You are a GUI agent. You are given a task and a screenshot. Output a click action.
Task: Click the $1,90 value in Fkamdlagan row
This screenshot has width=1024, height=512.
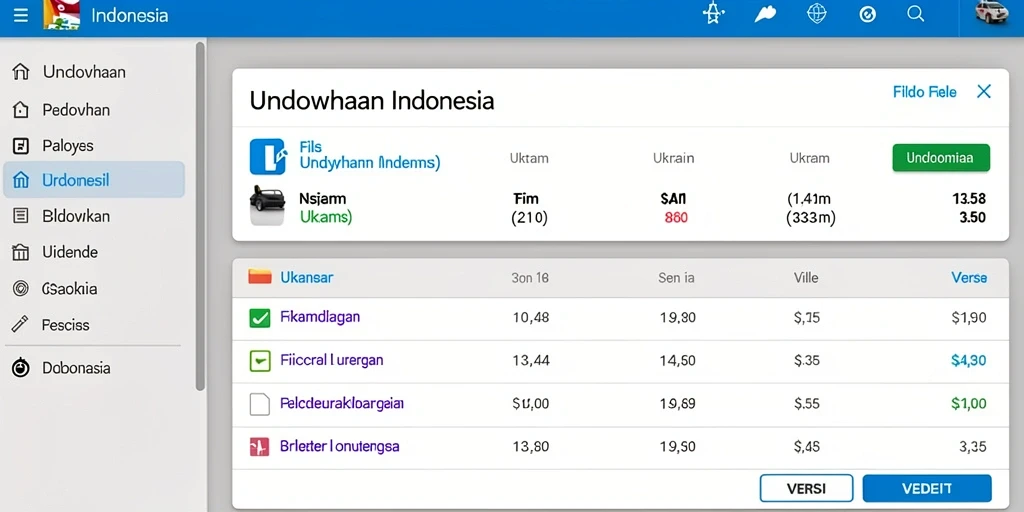968,318
